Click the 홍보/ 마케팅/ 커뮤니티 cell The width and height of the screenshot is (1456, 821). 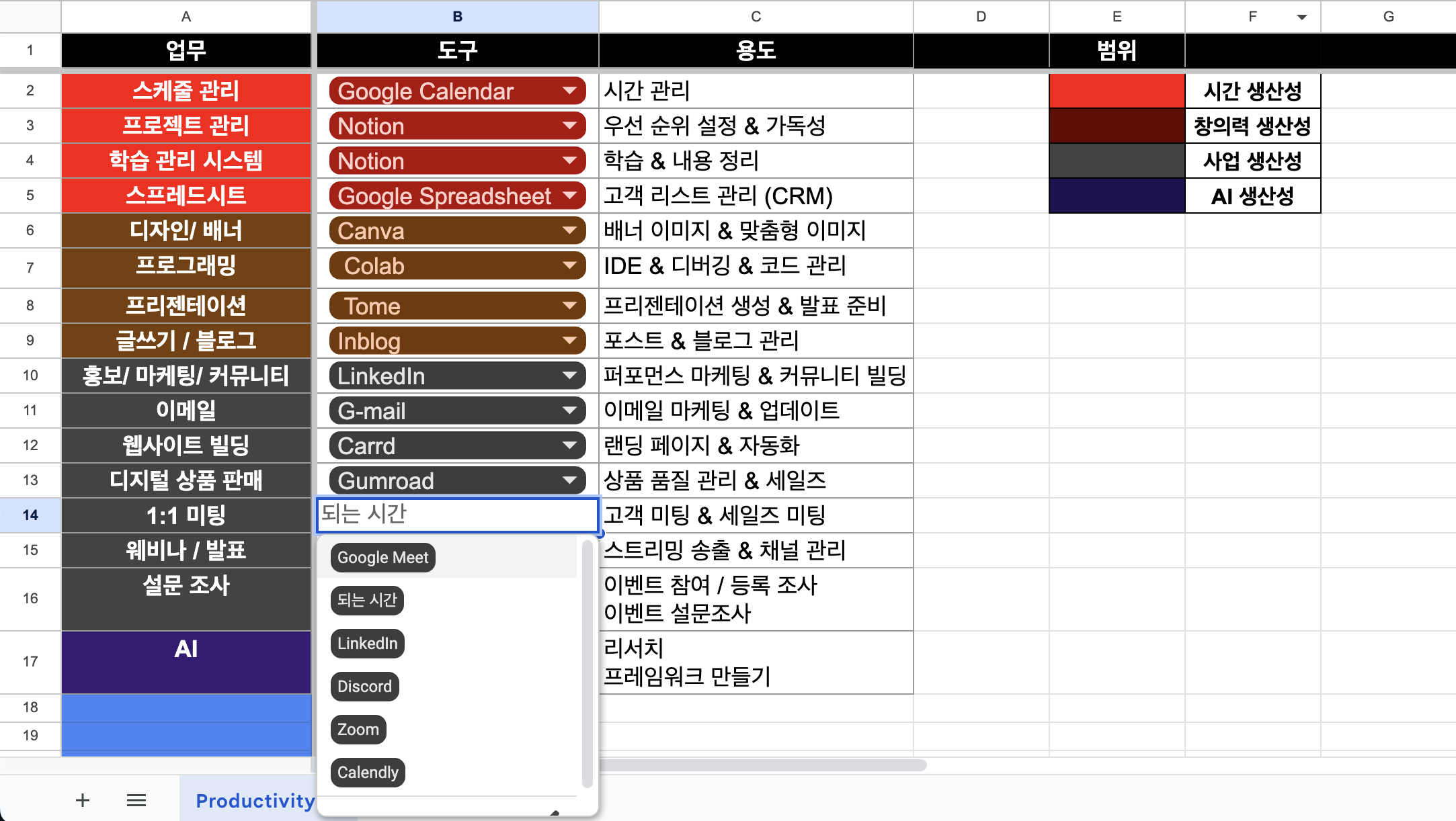(186, 376)
